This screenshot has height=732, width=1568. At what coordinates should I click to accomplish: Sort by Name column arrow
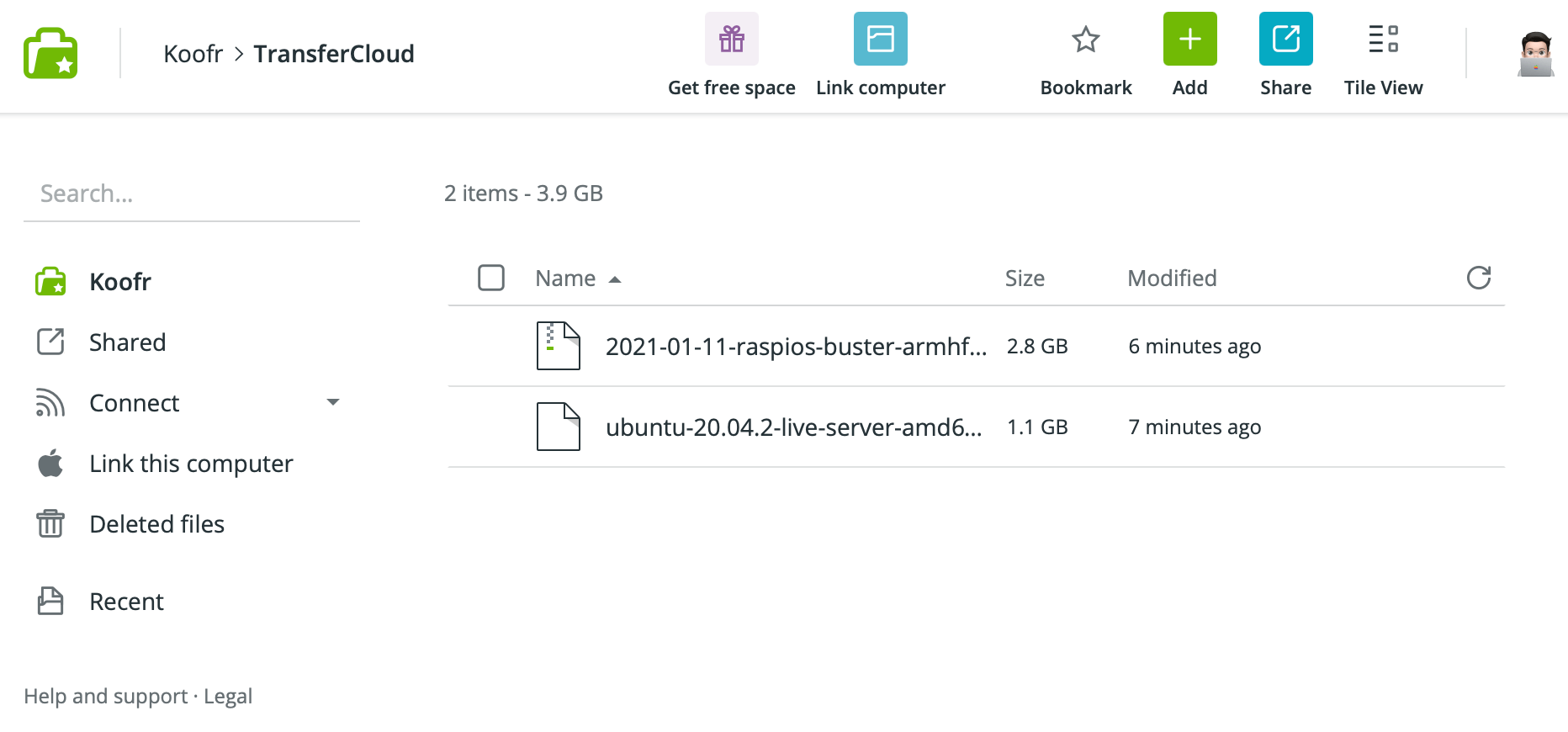pos(615,279)
